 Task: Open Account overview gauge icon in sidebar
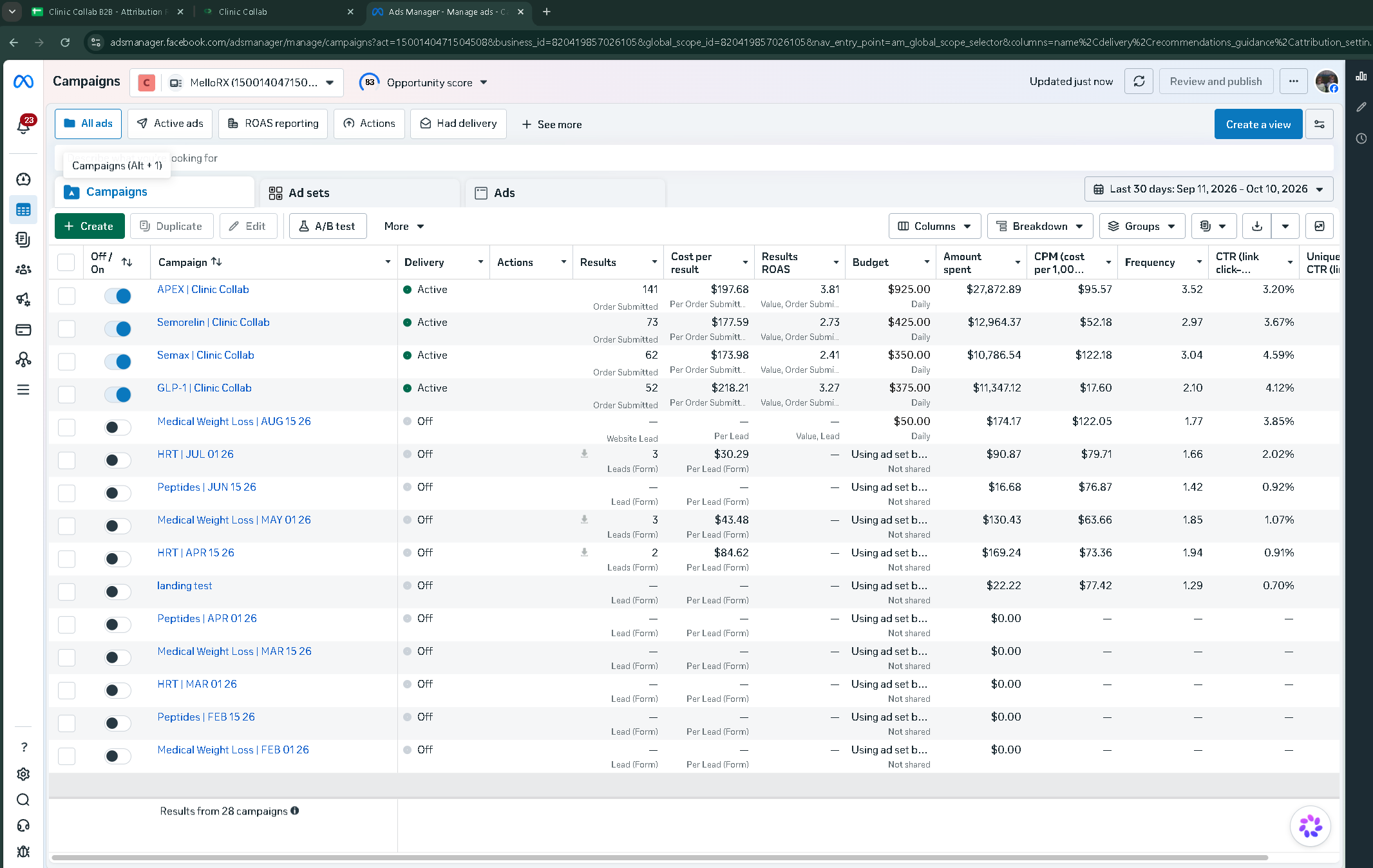pyautogui.click(x=23, y=179)
